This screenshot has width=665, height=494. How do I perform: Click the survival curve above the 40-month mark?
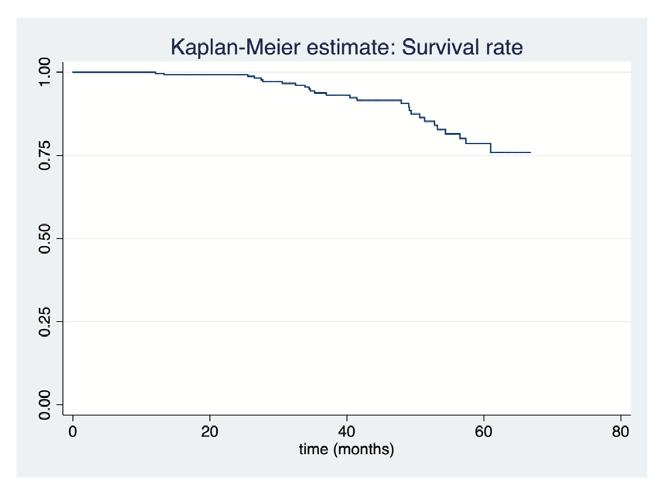click(347, 96)
